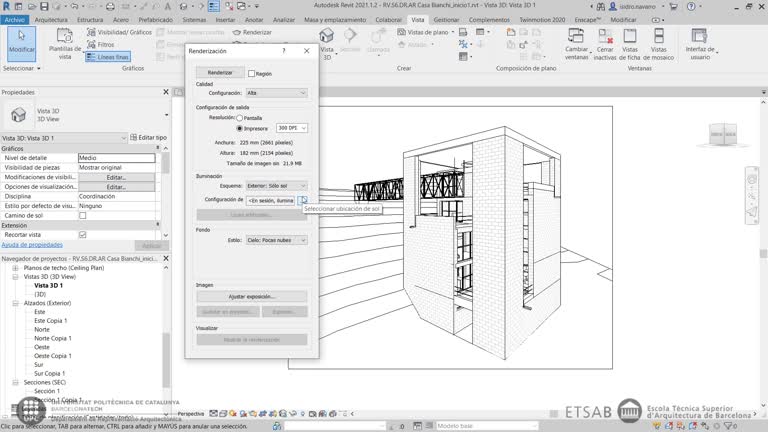Switch to Estructura ribbon tab

[x=90, y=20]
